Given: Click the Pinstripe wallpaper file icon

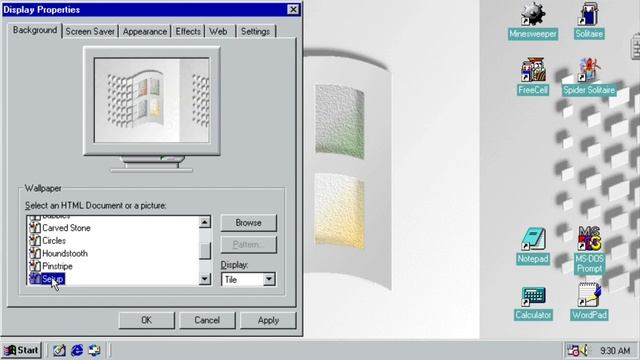Looking at the screenshot, I should 35,266.
